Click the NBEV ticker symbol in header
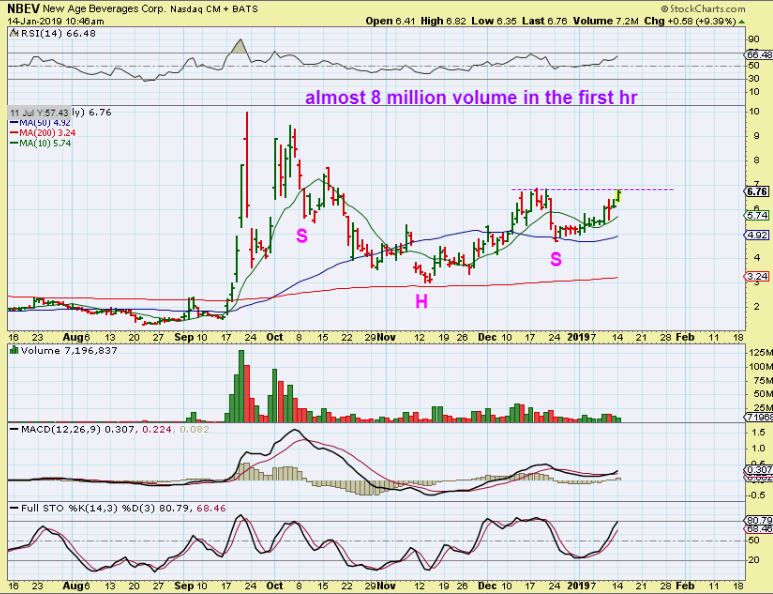This screenshot has height=594, width=773. (24, 8)
